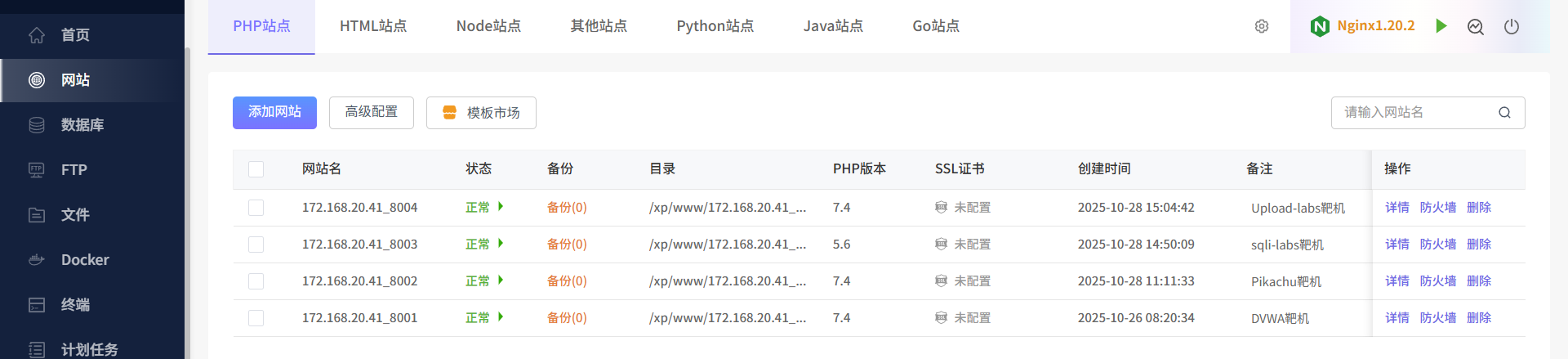This screenshot has width=1568, height=359.
Task: Click site name 172.168.20.41_8003
Action: pos(359,245)
